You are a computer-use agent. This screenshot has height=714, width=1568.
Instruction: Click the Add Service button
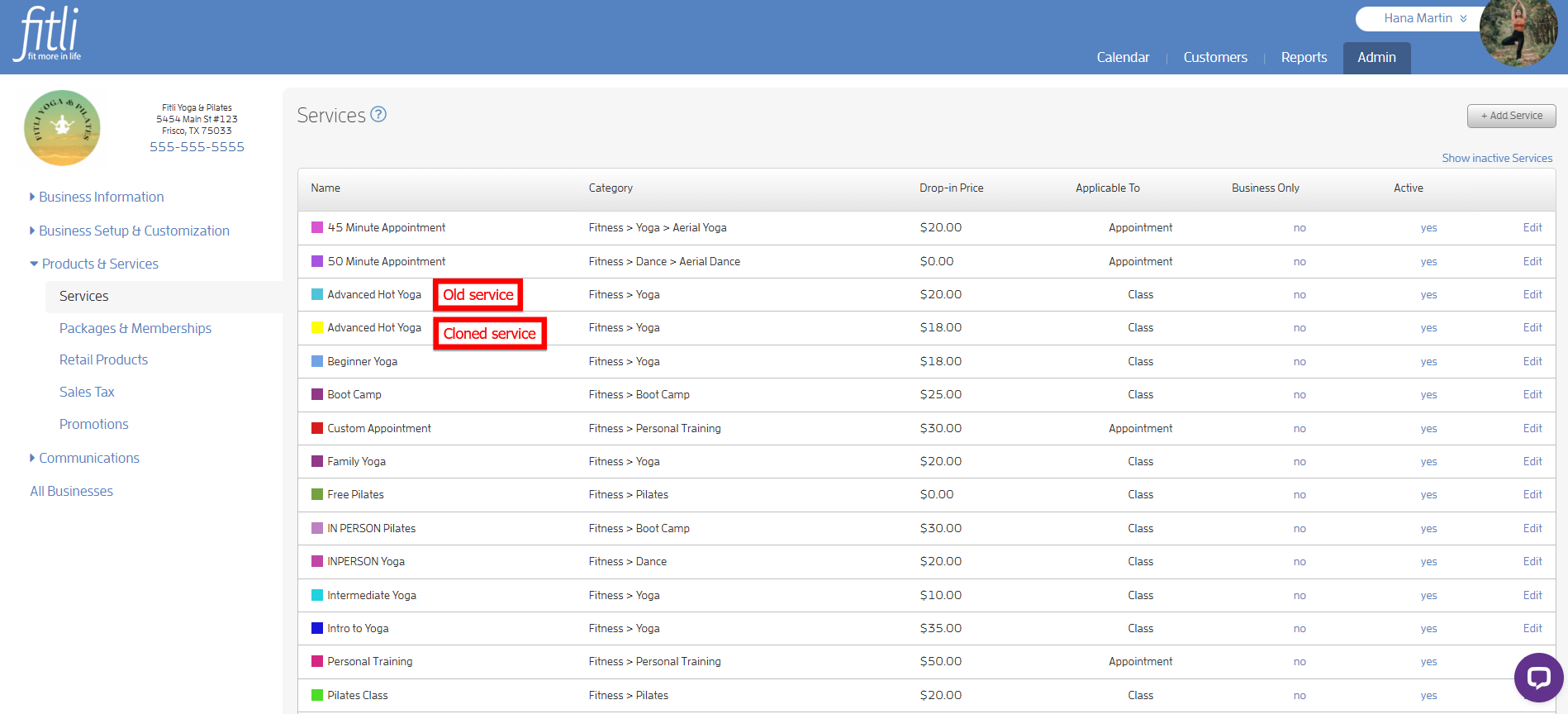1511,116
